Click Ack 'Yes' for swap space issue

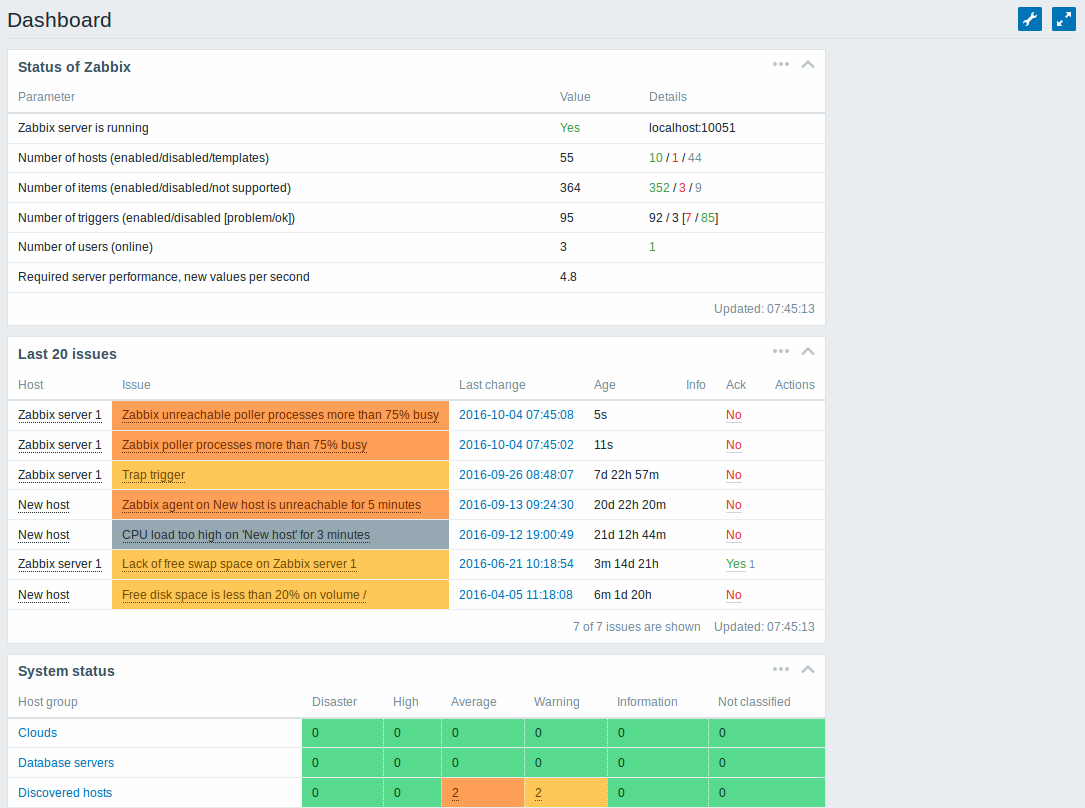click(x=736, y=564)
